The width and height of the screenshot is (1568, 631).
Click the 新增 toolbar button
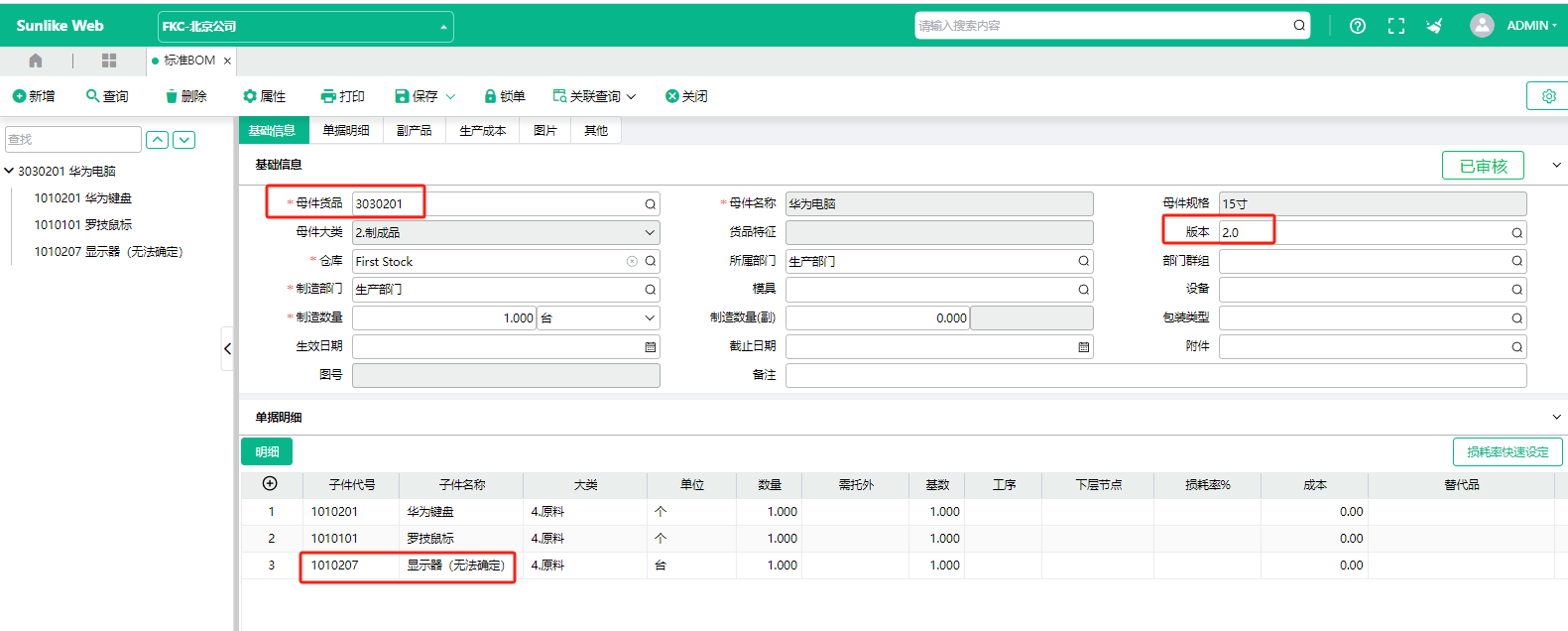[x=34, y=96]
